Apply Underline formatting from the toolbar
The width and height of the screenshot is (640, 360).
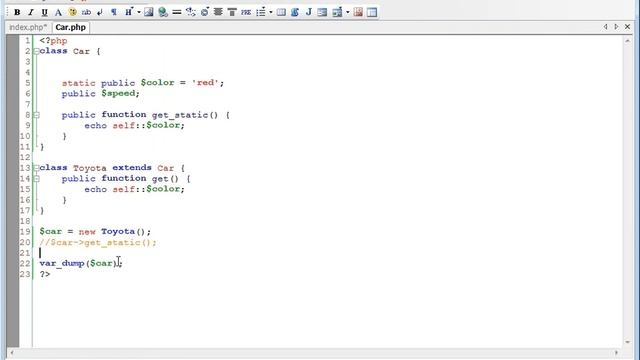tap(44, 12)
